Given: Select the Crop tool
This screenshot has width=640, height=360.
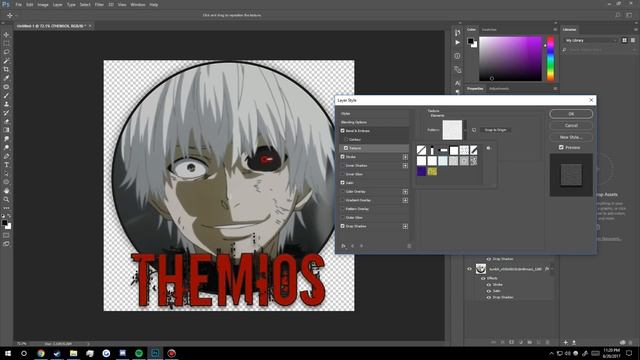Looking at the screenshot, I should coord(6,69).
